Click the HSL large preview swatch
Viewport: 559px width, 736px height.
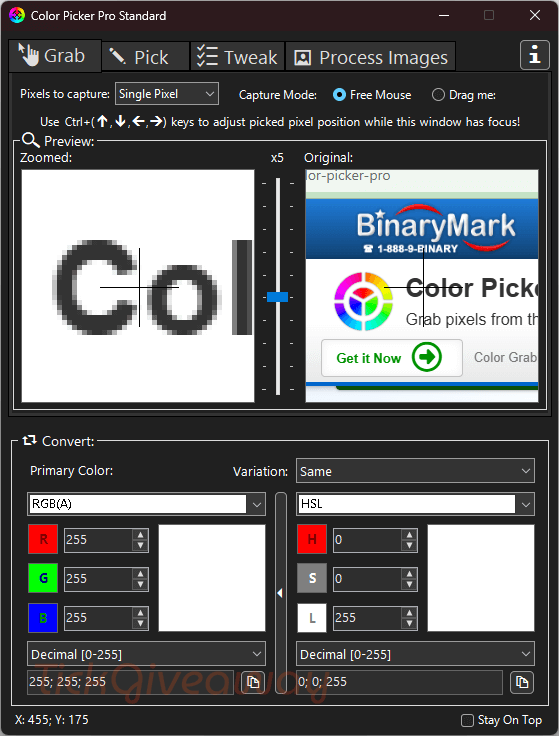[x=481, y=578]
